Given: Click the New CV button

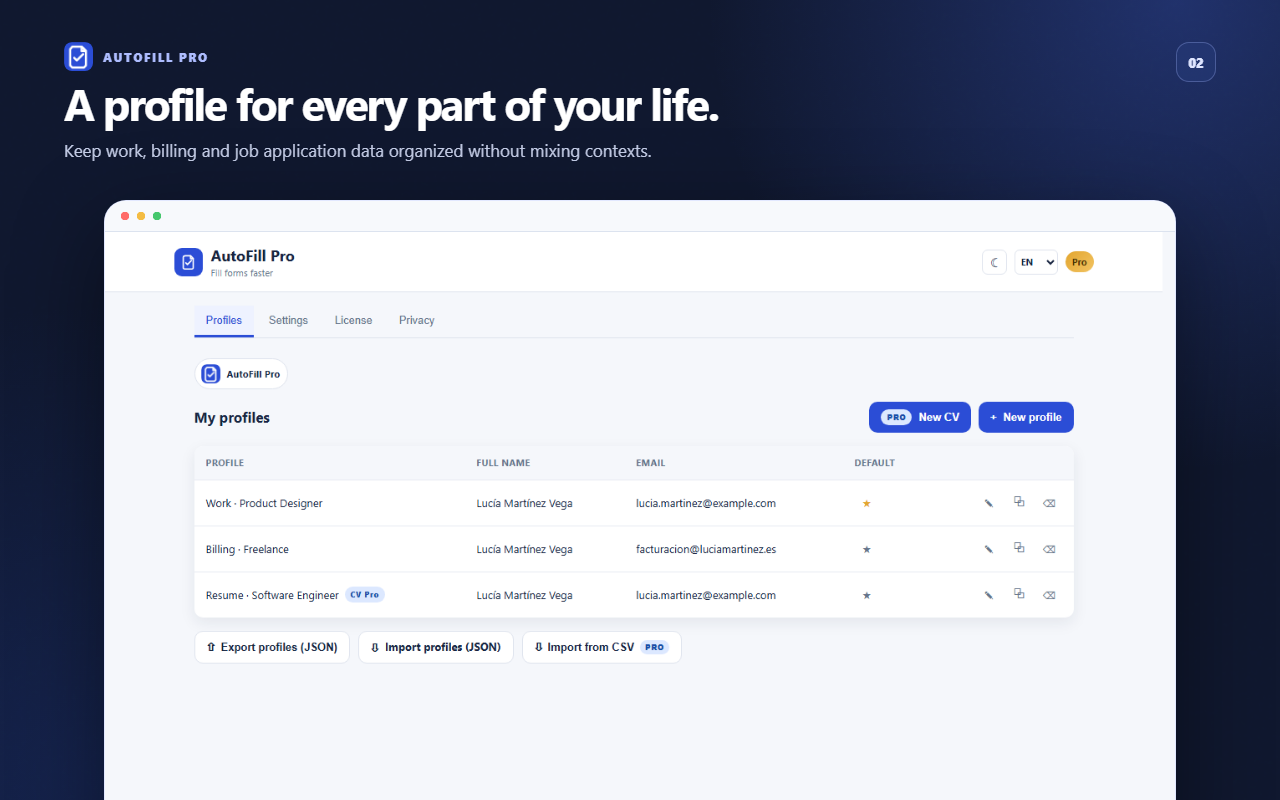Looking at the screenshot, I should click(x=920, y=417).
